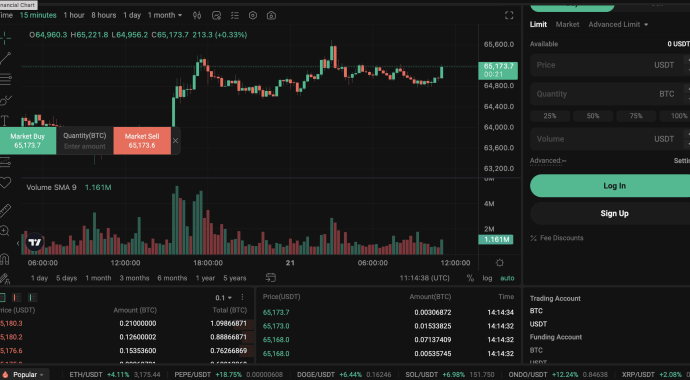Set quantity to 75%
Viewport: 690px width, 380px height.
tap(636, 116)
